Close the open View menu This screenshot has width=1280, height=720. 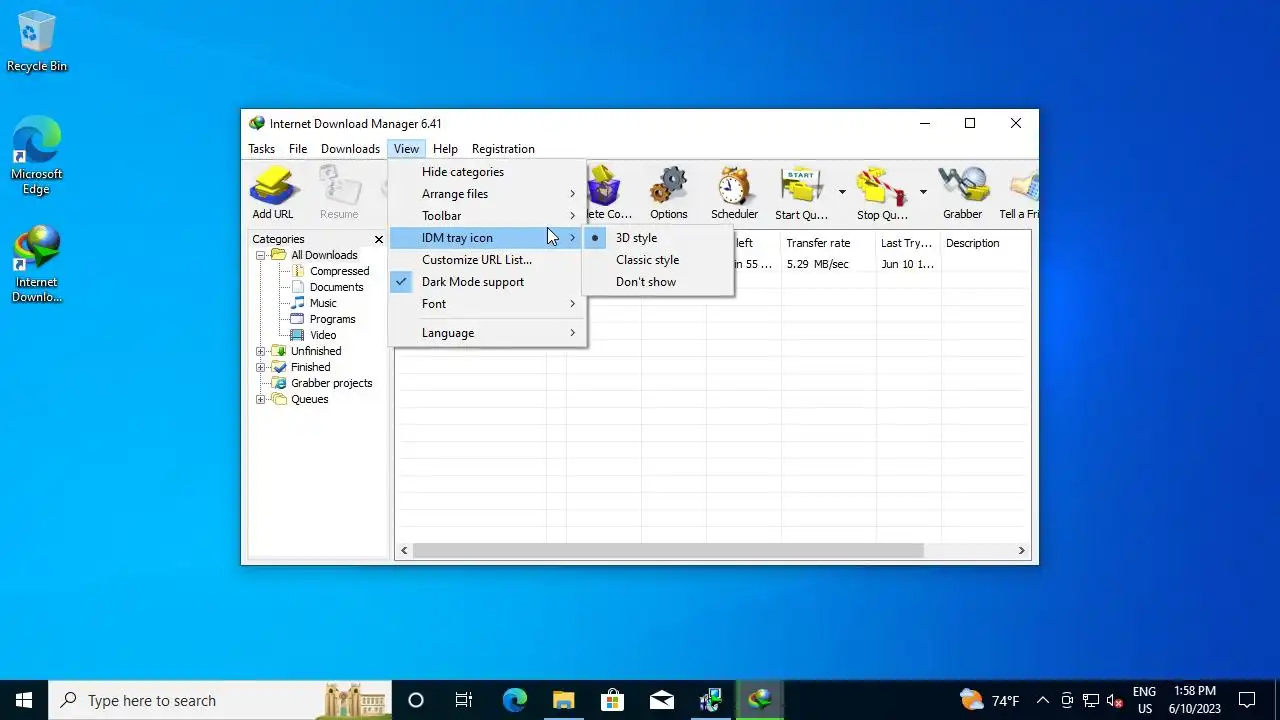tap(406, 149)
